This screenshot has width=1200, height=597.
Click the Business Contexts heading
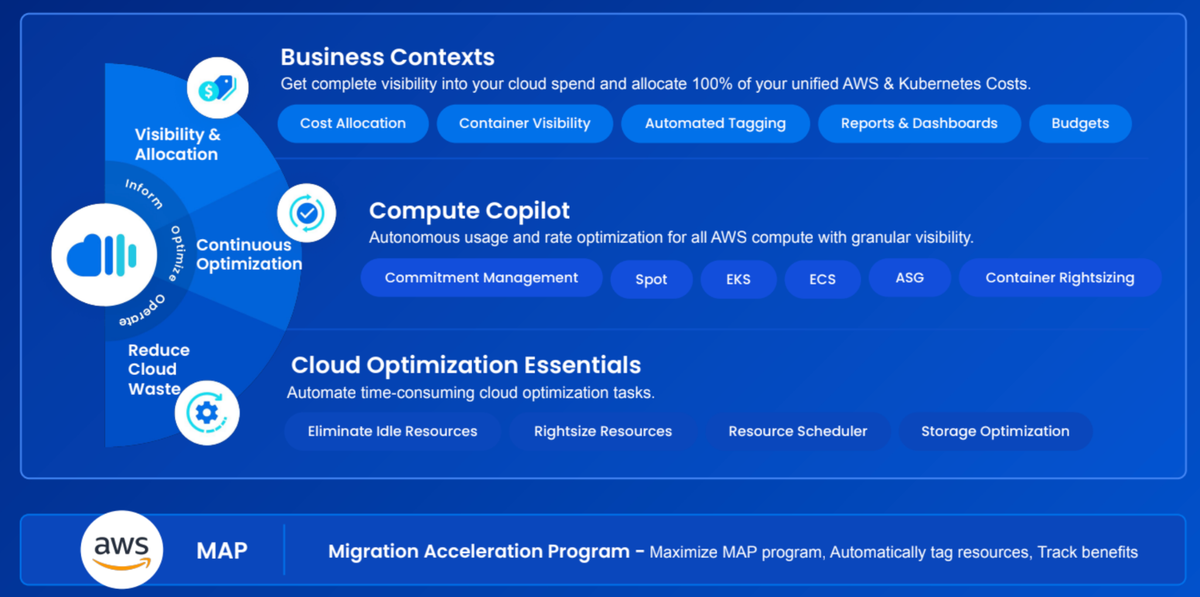(x=387, y=57)
